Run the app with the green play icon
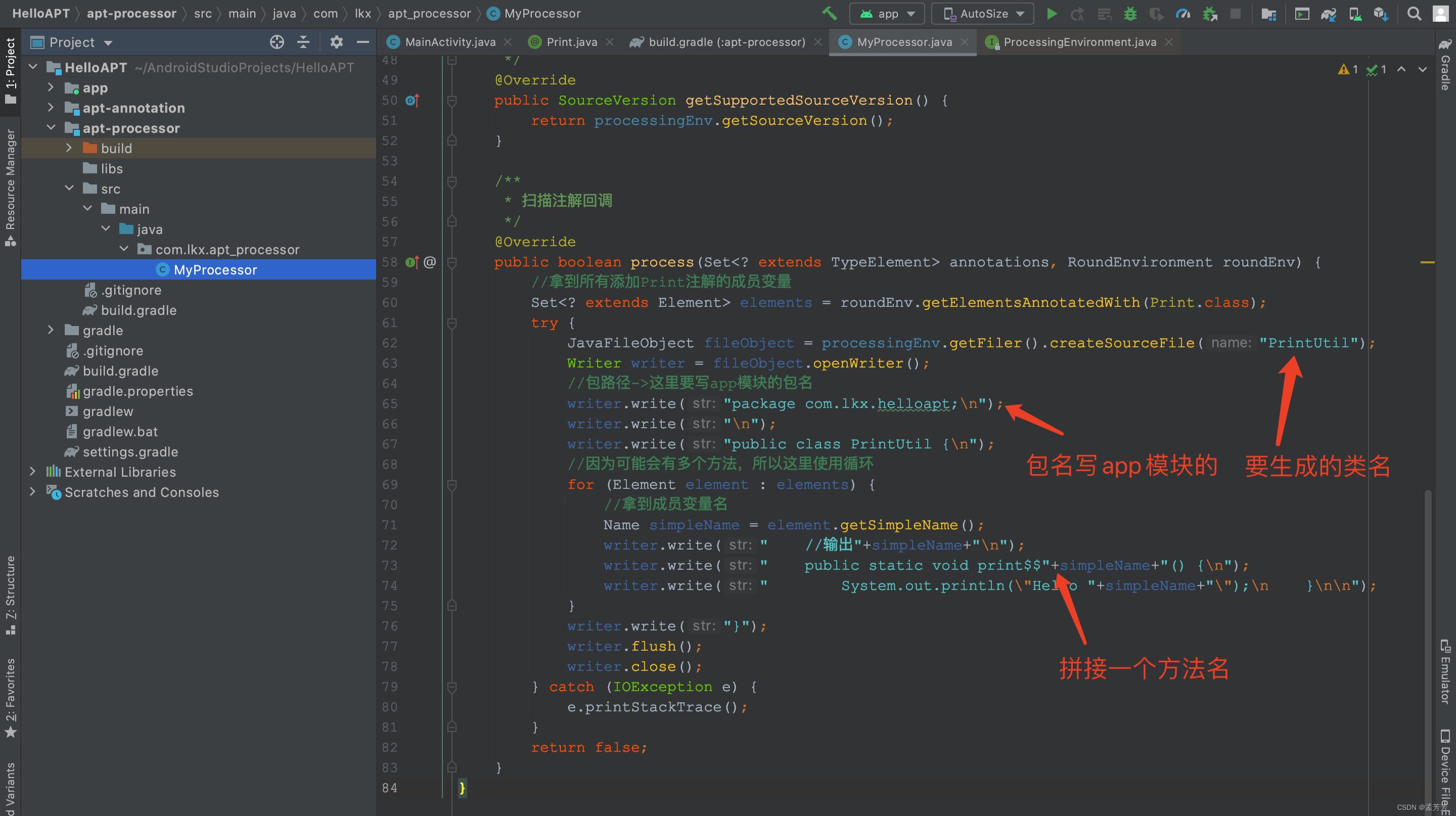This screenshot has height=816, width=1456. point(1052,14)
